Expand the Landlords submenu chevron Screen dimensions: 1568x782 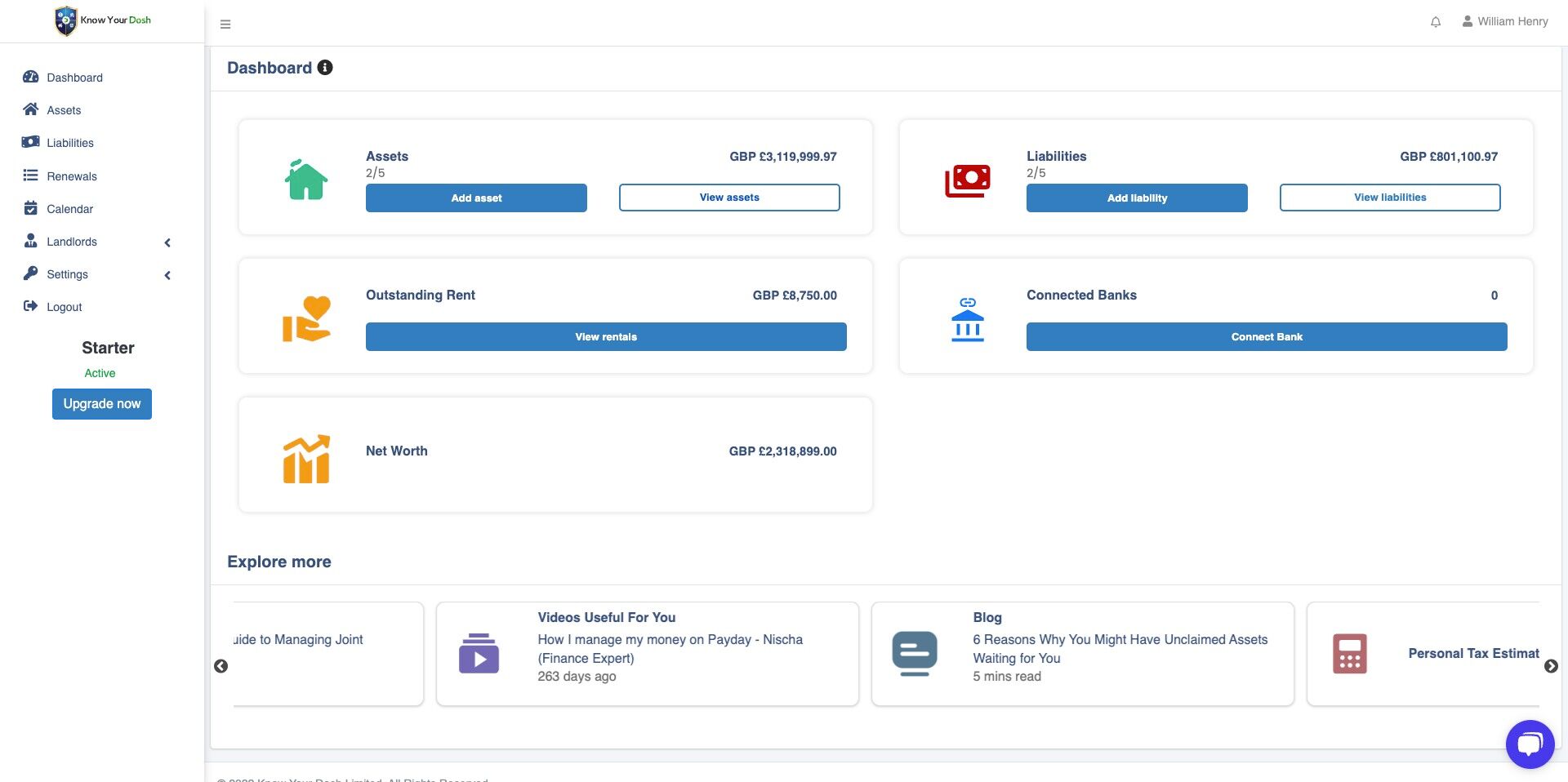(x=167, y=242)
